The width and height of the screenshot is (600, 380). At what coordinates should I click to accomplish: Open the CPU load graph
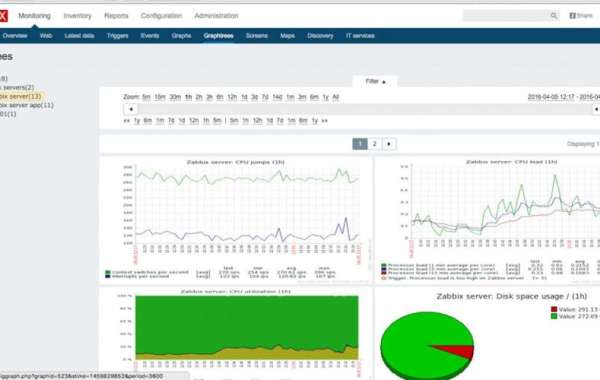click(488, 220)
